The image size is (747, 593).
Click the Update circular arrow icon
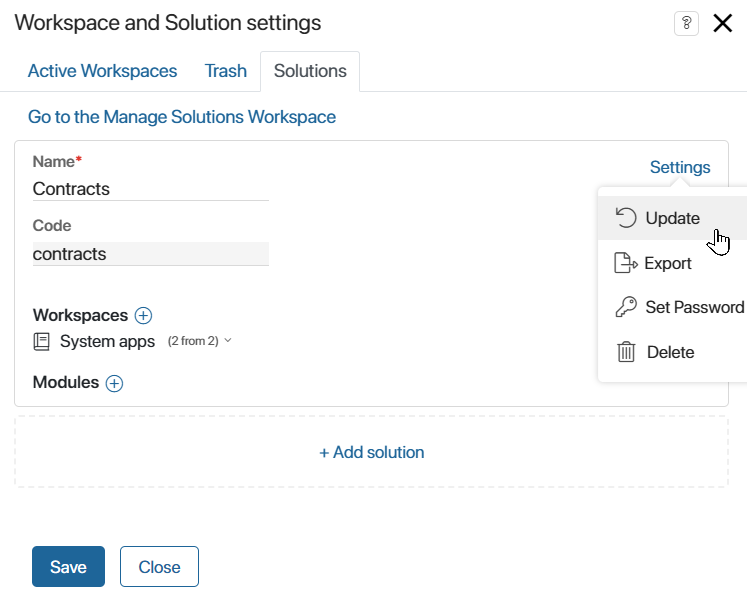[x=626, y=218]
